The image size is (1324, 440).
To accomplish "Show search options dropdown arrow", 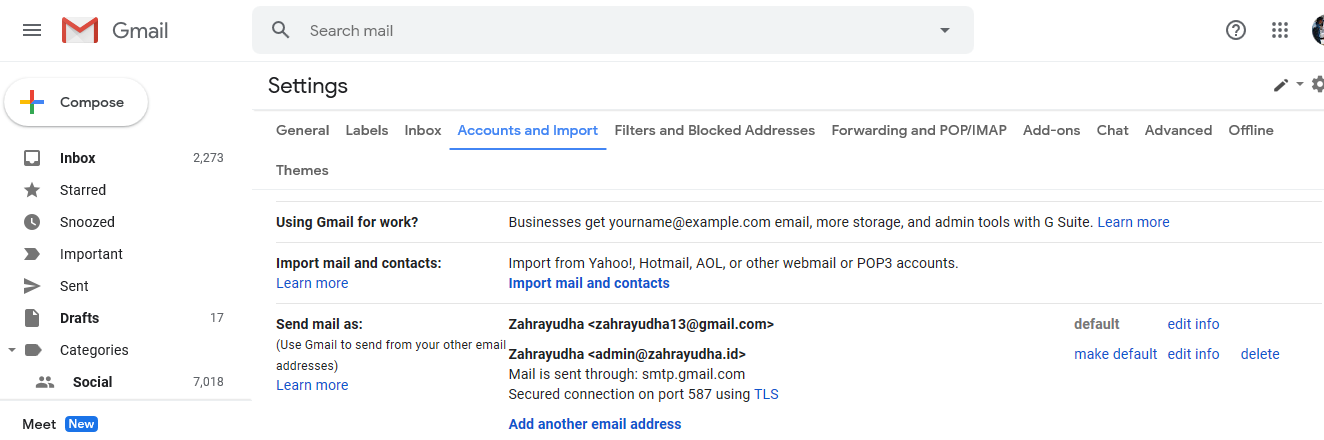I will coord(945,30).
